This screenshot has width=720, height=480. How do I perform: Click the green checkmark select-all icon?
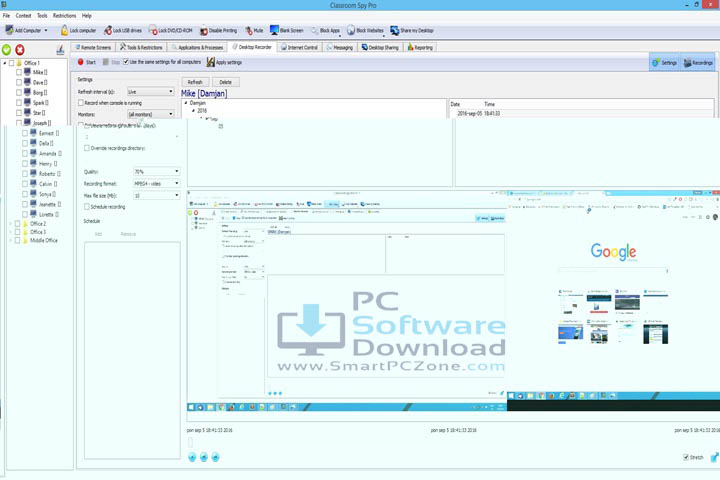(6, 50)
